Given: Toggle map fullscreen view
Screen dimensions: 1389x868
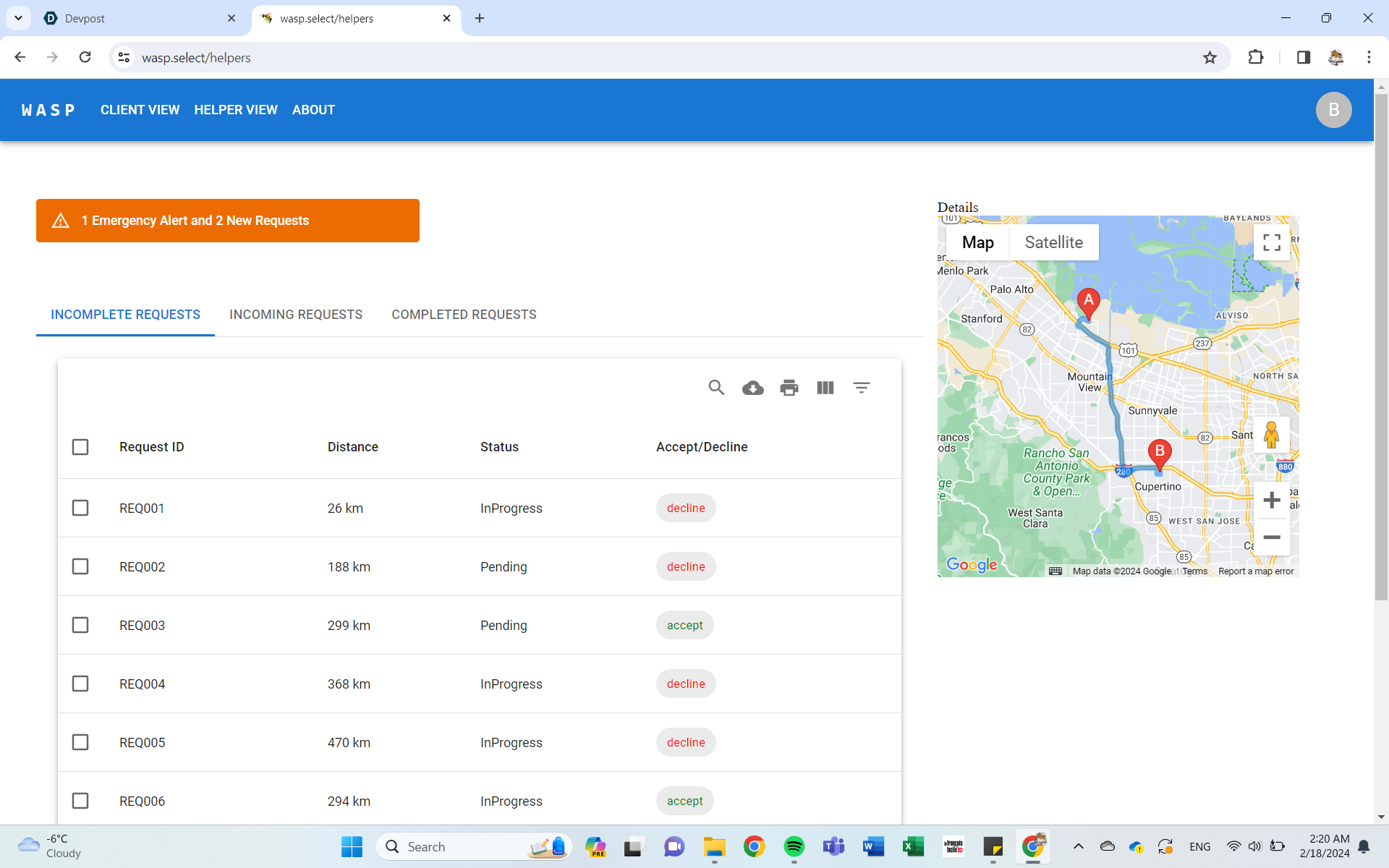Looking at the screenshot, I should tap(1271, 242).
